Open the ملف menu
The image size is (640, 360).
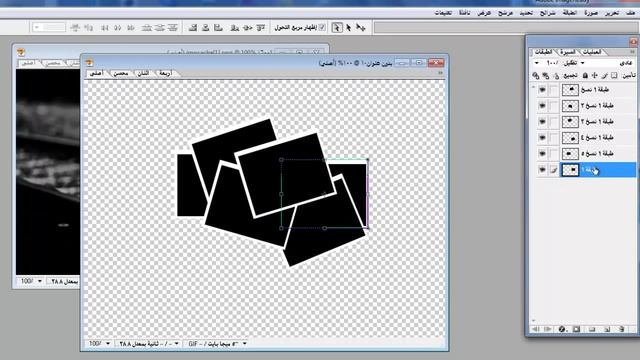[631, 13]
